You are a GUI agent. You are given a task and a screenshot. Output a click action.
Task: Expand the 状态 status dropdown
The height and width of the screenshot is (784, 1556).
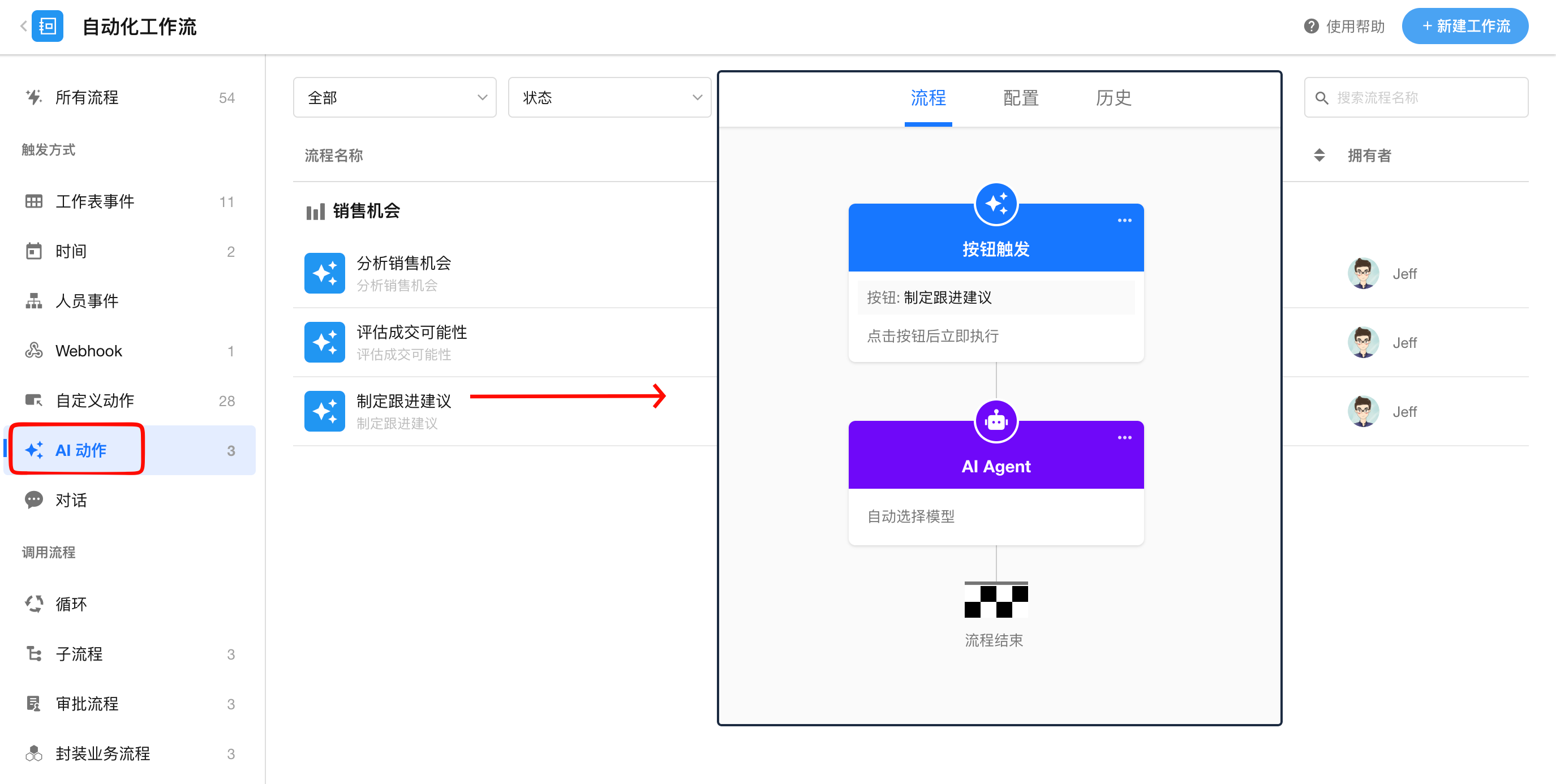(x=609, y=97)
